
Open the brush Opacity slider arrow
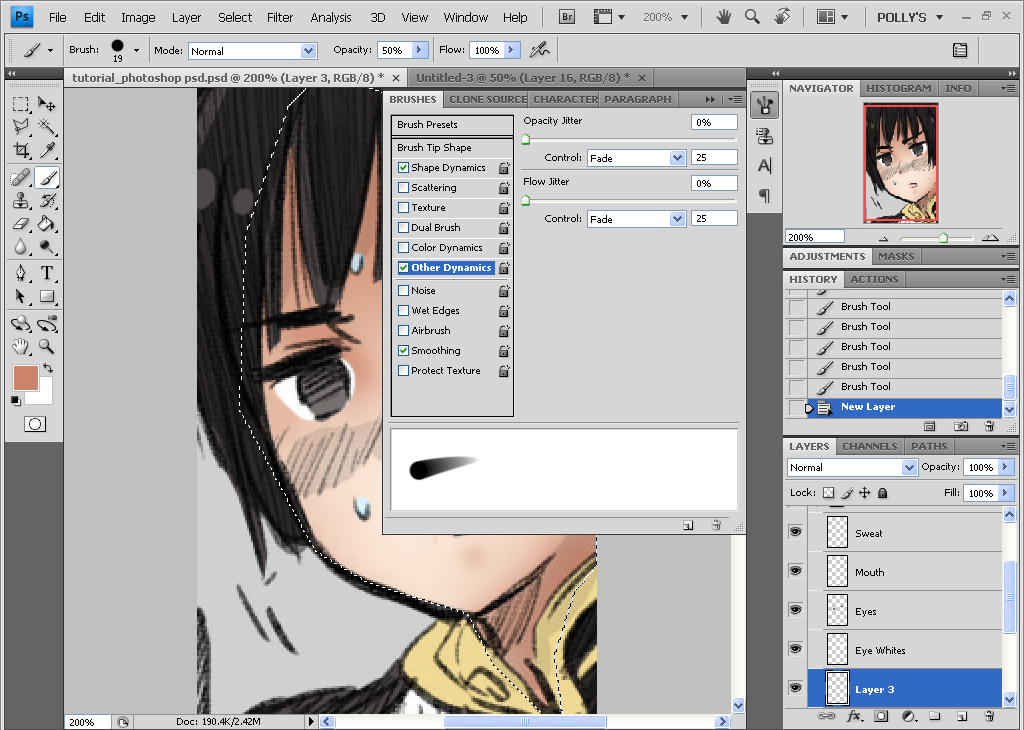419,50
